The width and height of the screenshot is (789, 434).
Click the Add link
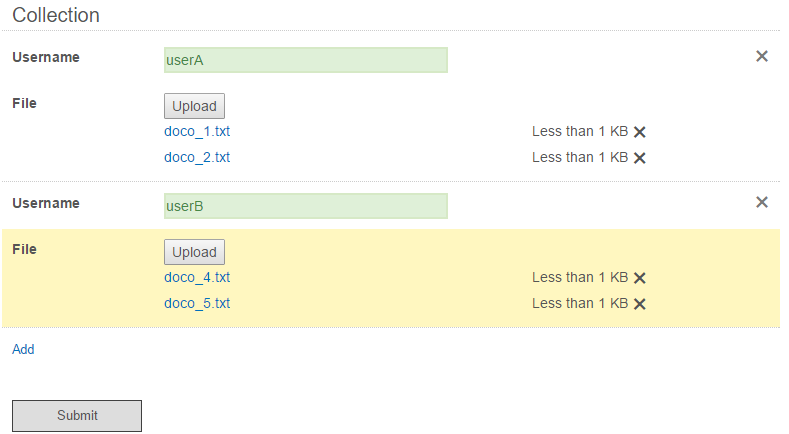coord(23,349)
